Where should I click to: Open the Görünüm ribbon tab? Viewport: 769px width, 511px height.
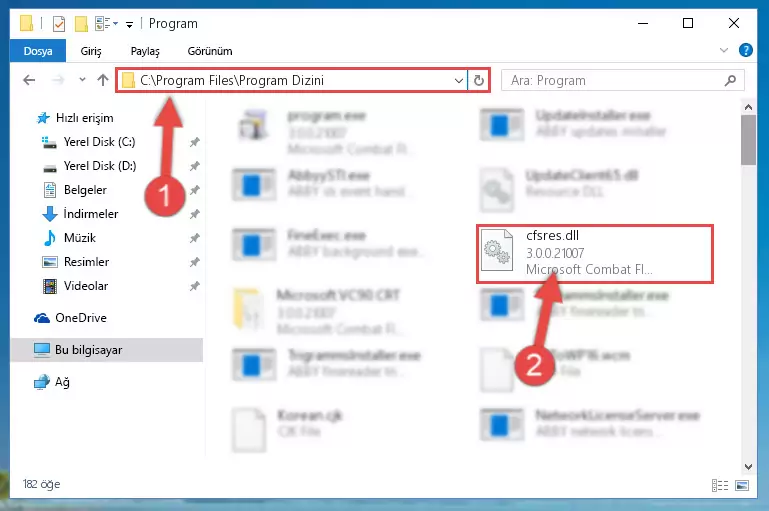point(210,51)
